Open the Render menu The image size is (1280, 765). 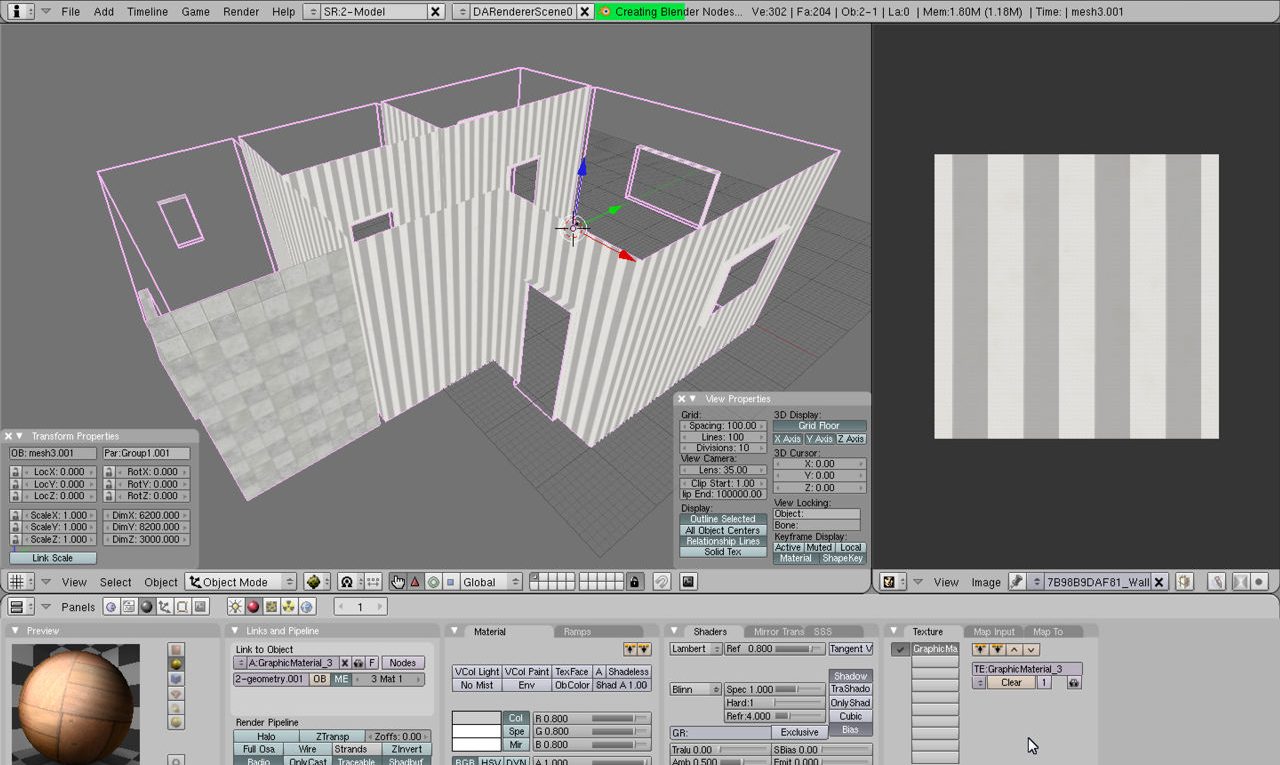click(x=241, y=12)
